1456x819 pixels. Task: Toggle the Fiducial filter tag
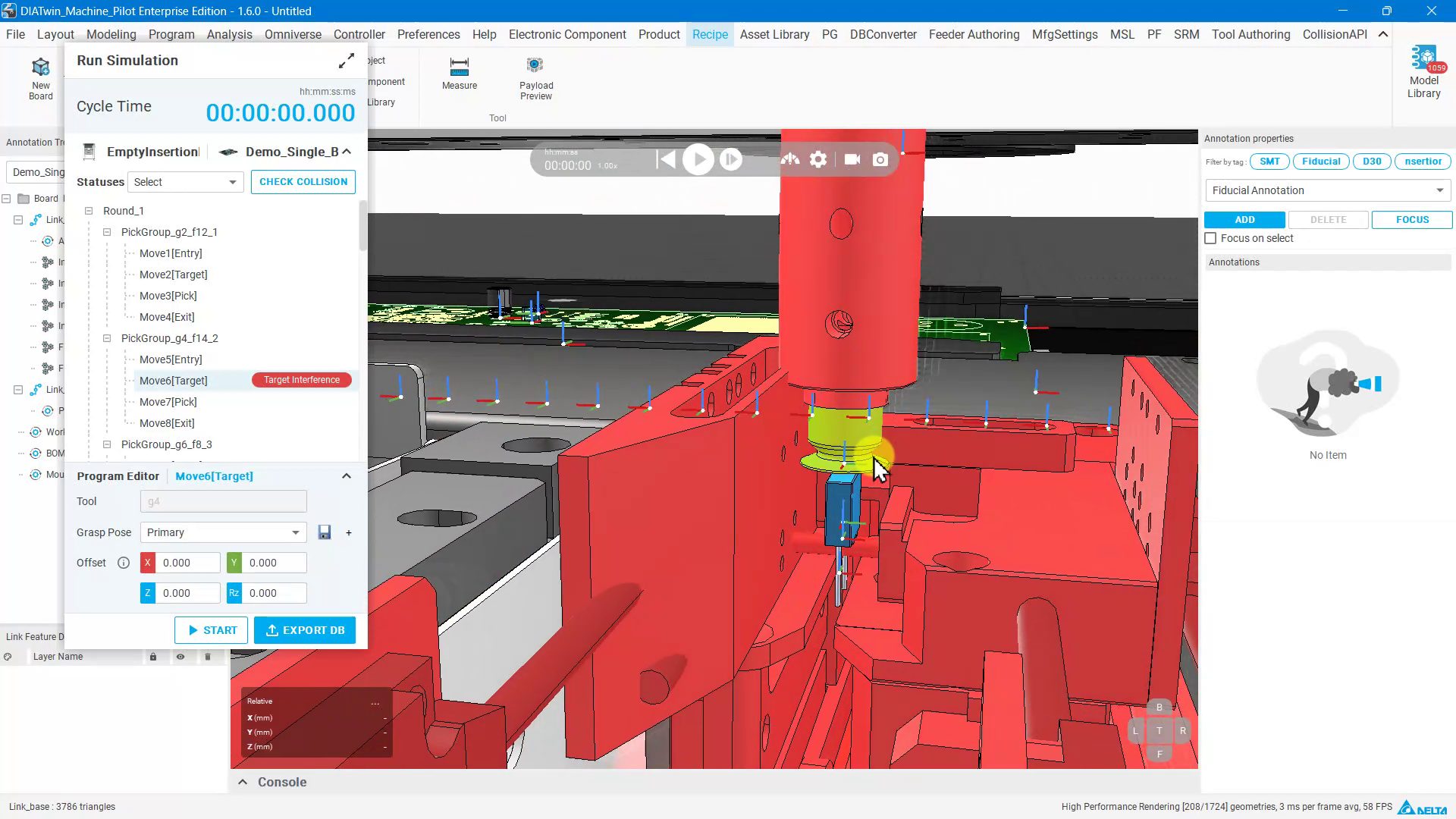coord(1321,162)
